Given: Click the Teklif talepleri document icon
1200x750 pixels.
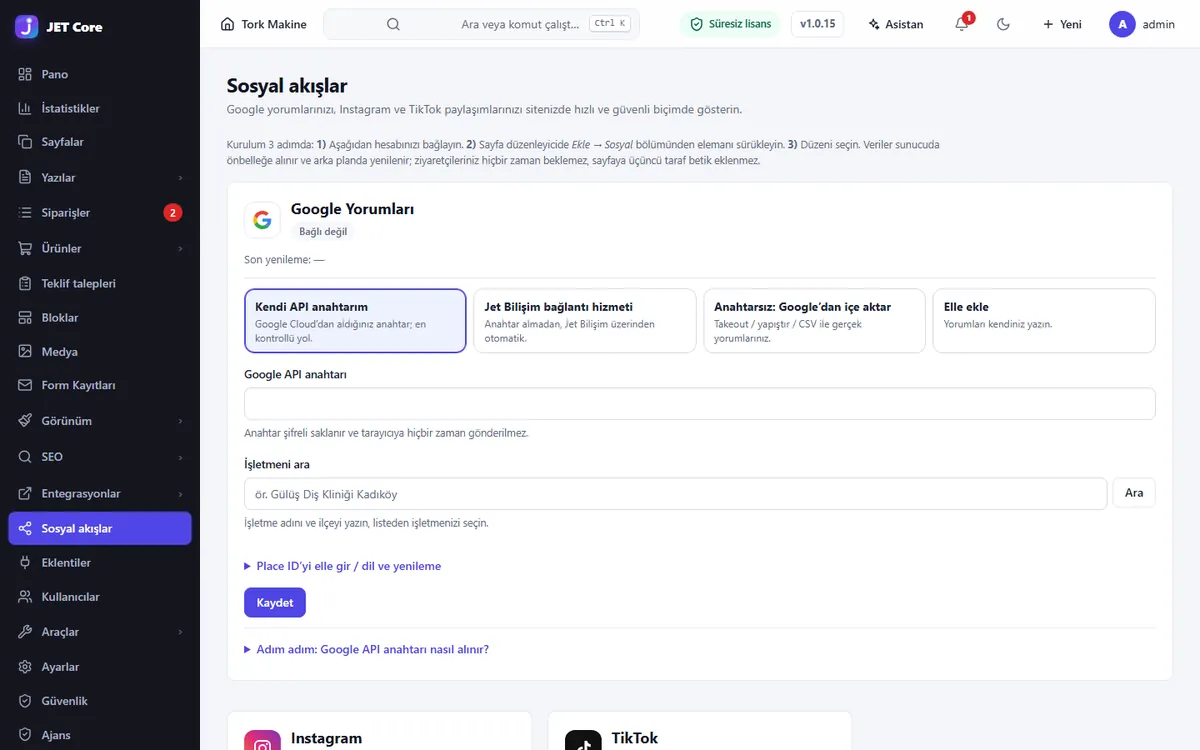Looking at the screenshot, I should 25,283.
